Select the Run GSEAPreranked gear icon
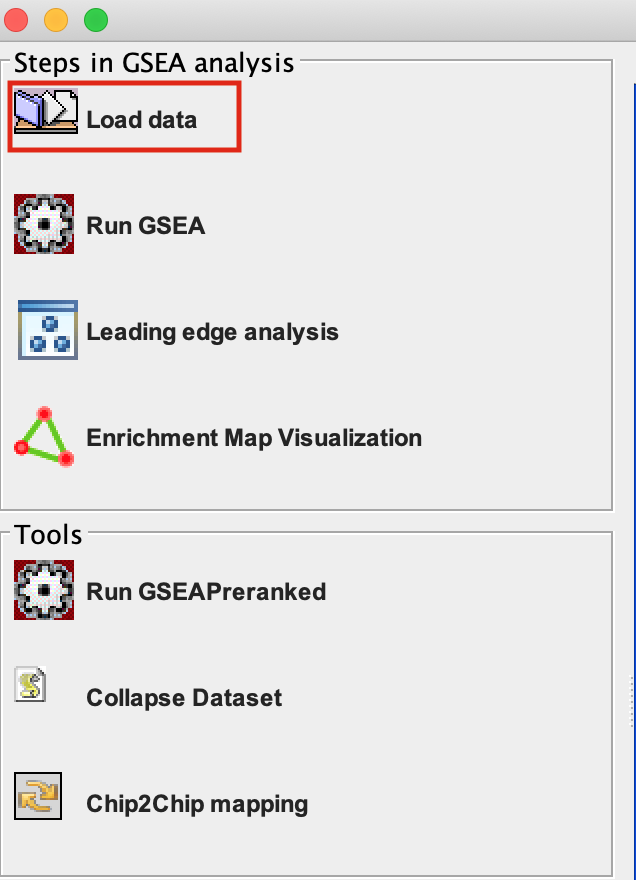Viewport: 636px width, 880px height. tap(44, 591)
